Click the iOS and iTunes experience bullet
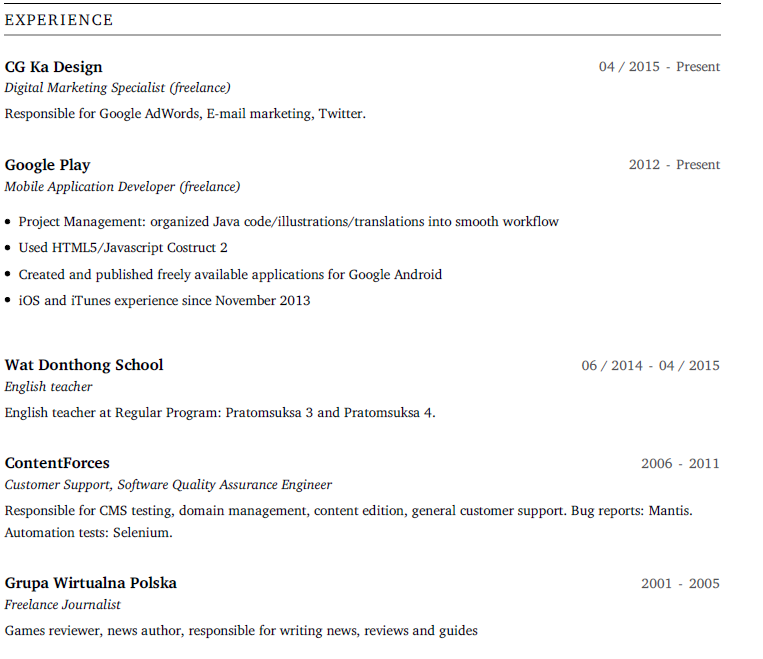This screenshot has height=659, width=763. (164, 301)
